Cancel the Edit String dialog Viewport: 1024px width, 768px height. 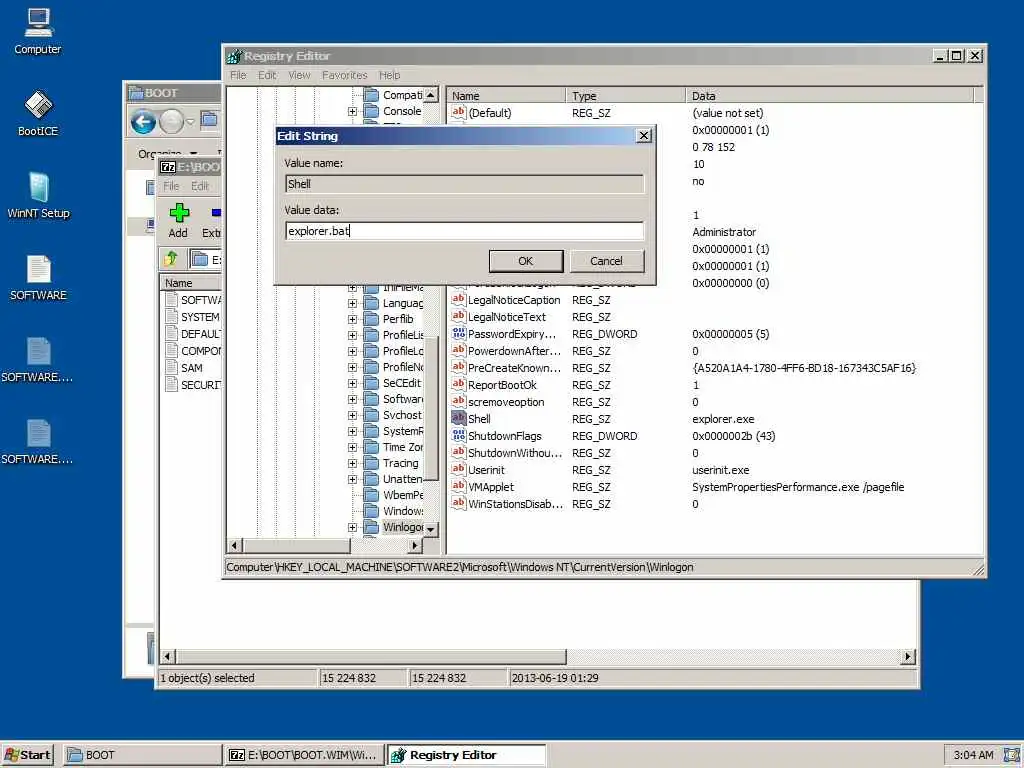(607, 261)
